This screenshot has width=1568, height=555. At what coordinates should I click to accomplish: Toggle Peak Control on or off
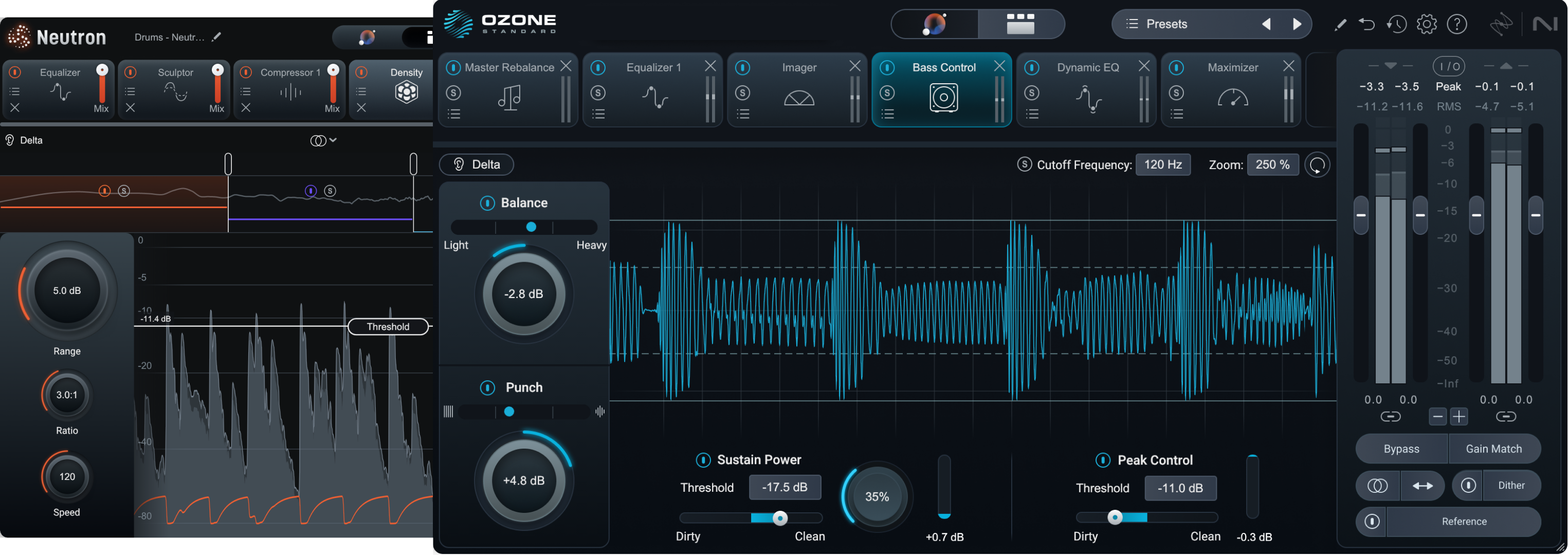[x=1102, y=460]
